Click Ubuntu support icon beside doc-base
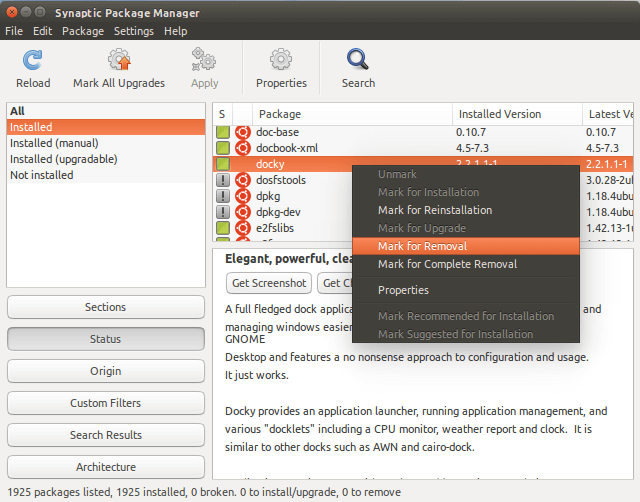 (242, 132)
